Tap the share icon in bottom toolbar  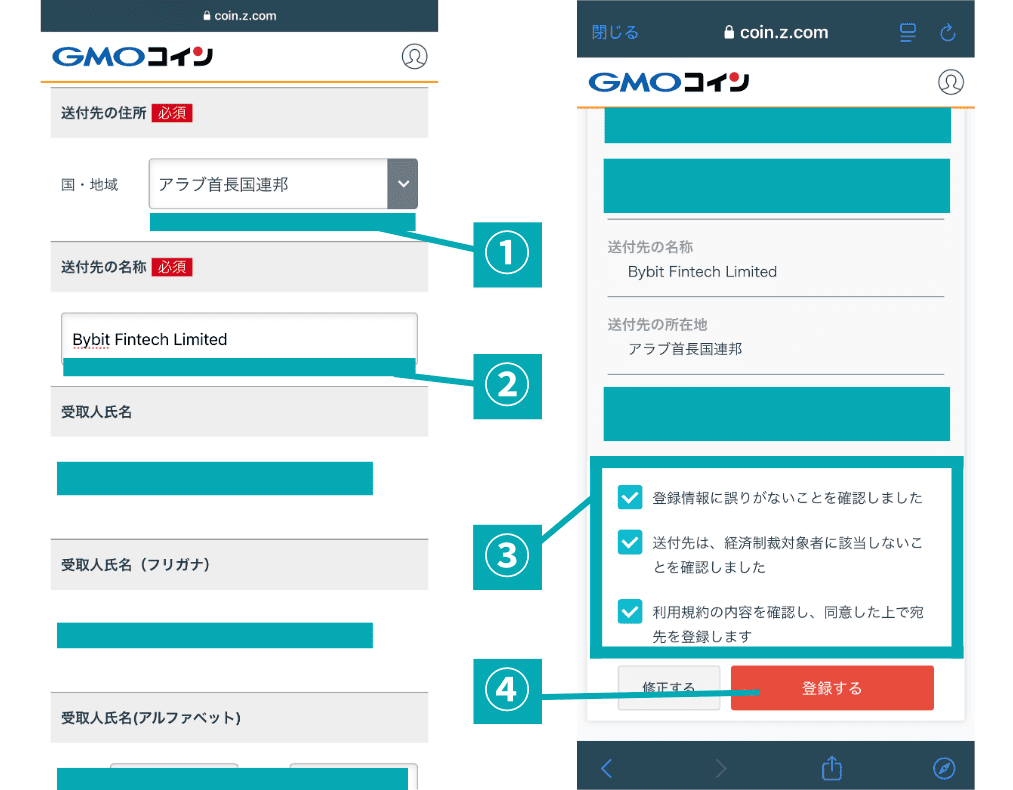(831, 767)
